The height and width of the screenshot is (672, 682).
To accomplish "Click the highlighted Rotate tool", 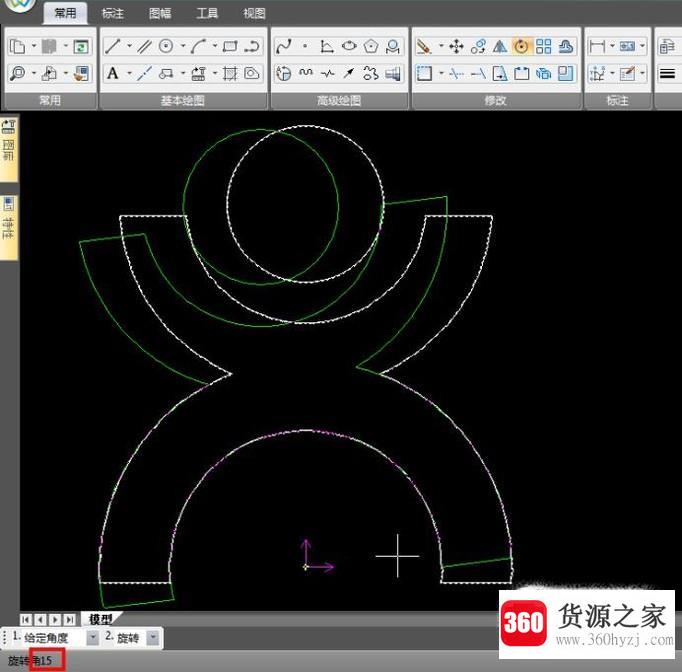I will coord(522,46).
